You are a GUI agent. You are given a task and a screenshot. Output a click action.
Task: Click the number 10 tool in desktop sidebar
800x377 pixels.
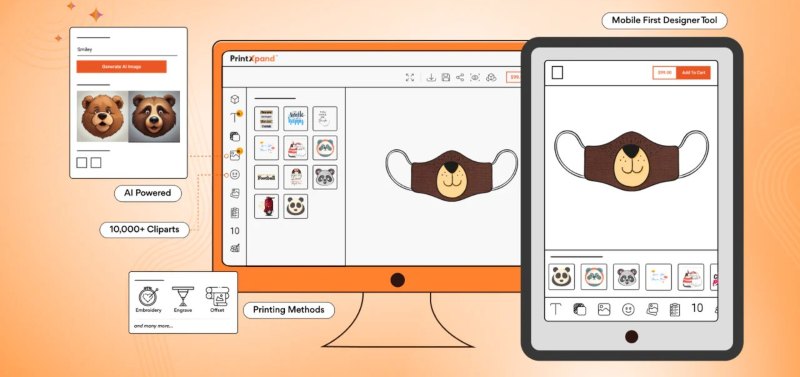pos(235,231)
